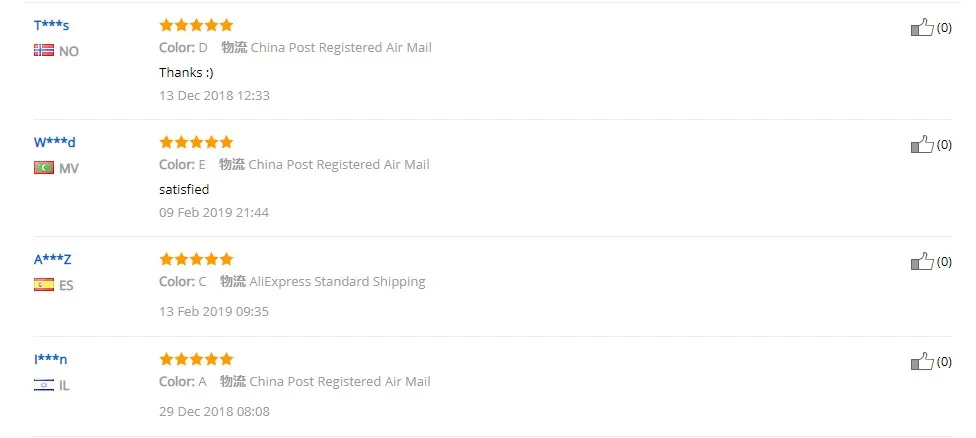This screenshot has height=438, width=976.
Task: Click the Israel flag next to IL
Action: click(44, 384)
